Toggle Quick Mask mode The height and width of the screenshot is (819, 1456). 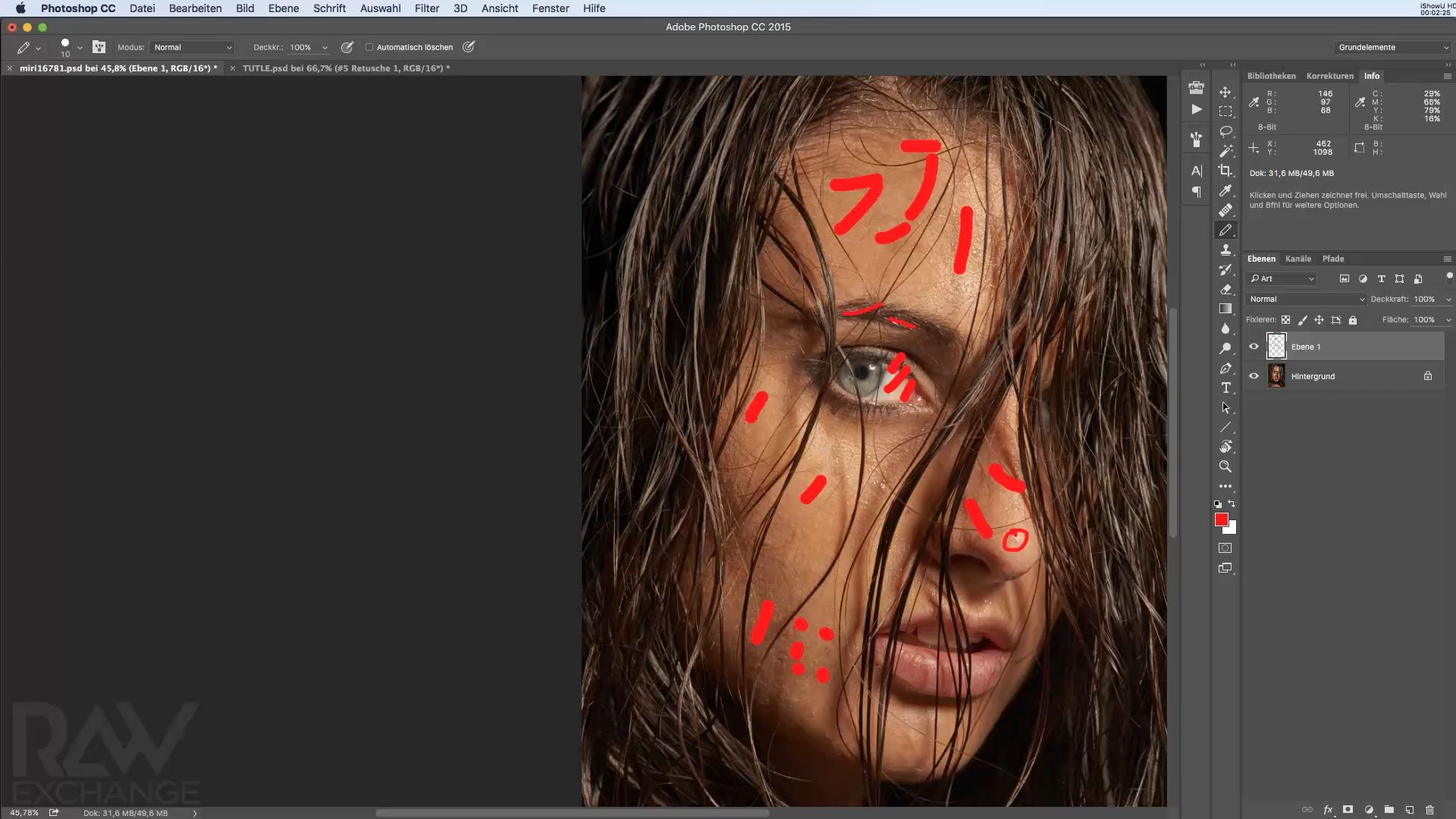[x=1225, y=548]
